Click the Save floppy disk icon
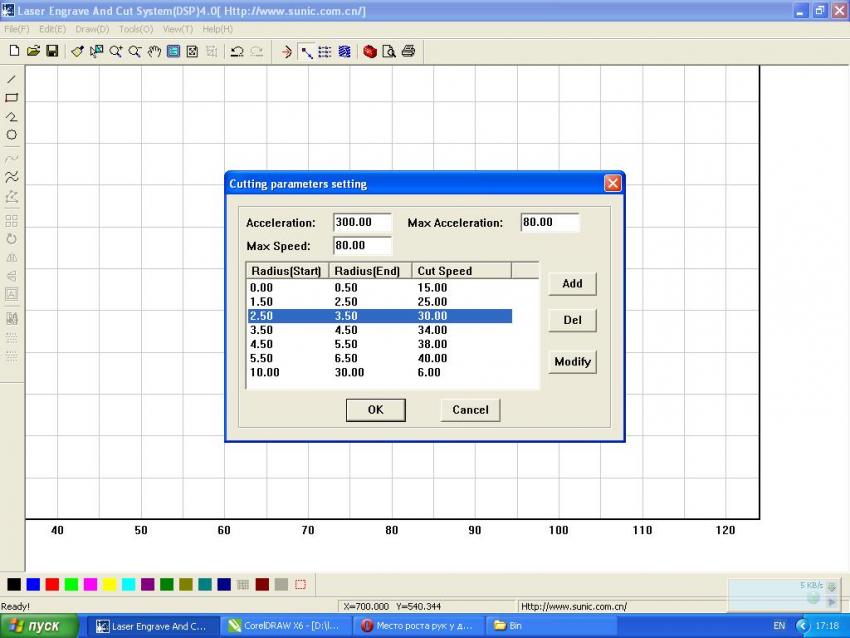The image size is (850, 638). click(52, 51)
